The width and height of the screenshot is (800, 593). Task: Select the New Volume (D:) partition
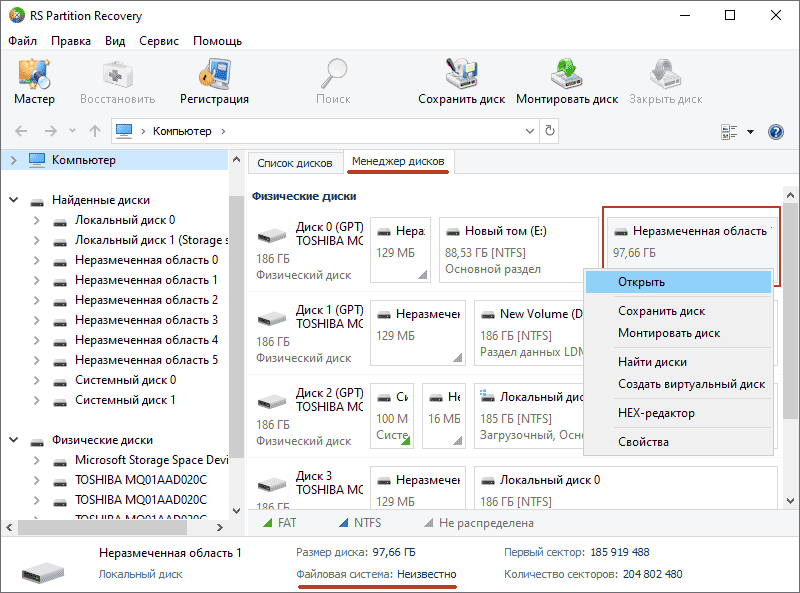pos(529,333)
